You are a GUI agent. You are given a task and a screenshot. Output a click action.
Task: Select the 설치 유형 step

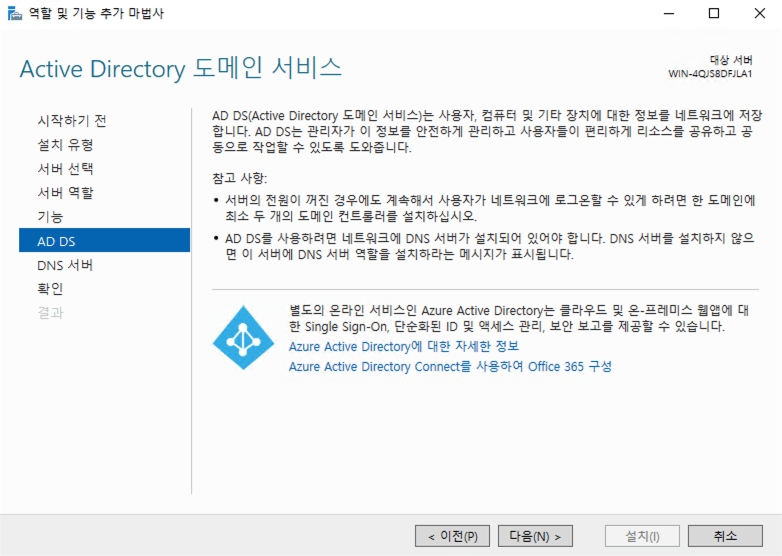(x=65, y=145)
